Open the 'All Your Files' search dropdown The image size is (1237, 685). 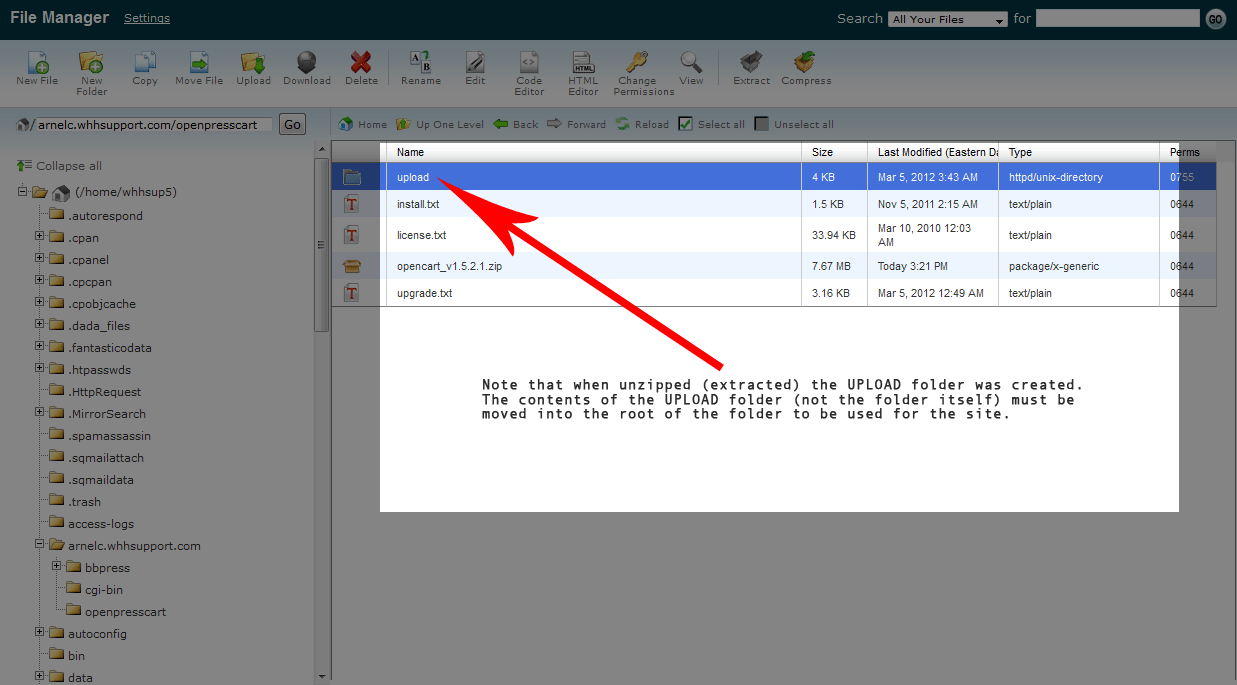(x=948, y=19)
